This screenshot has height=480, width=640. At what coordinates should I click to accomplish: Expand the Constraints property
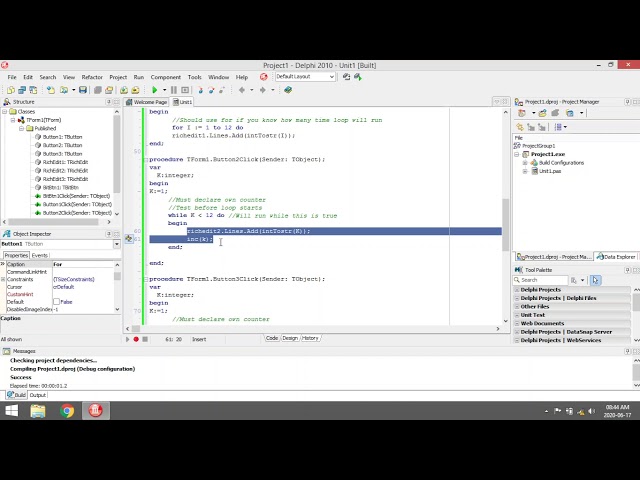tap(3, 279)
